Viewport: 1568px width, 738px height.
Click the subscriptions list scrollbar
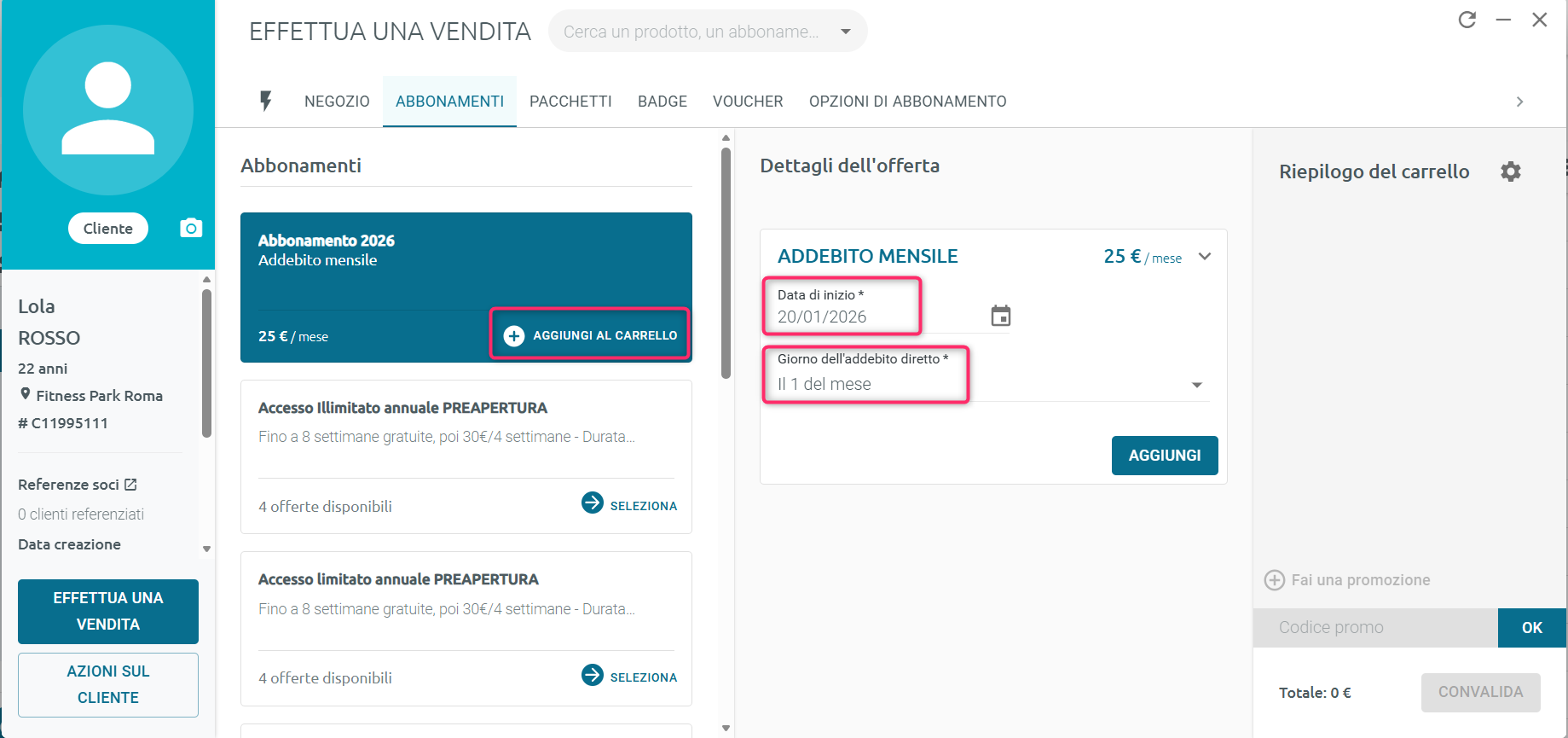(726, 263)
